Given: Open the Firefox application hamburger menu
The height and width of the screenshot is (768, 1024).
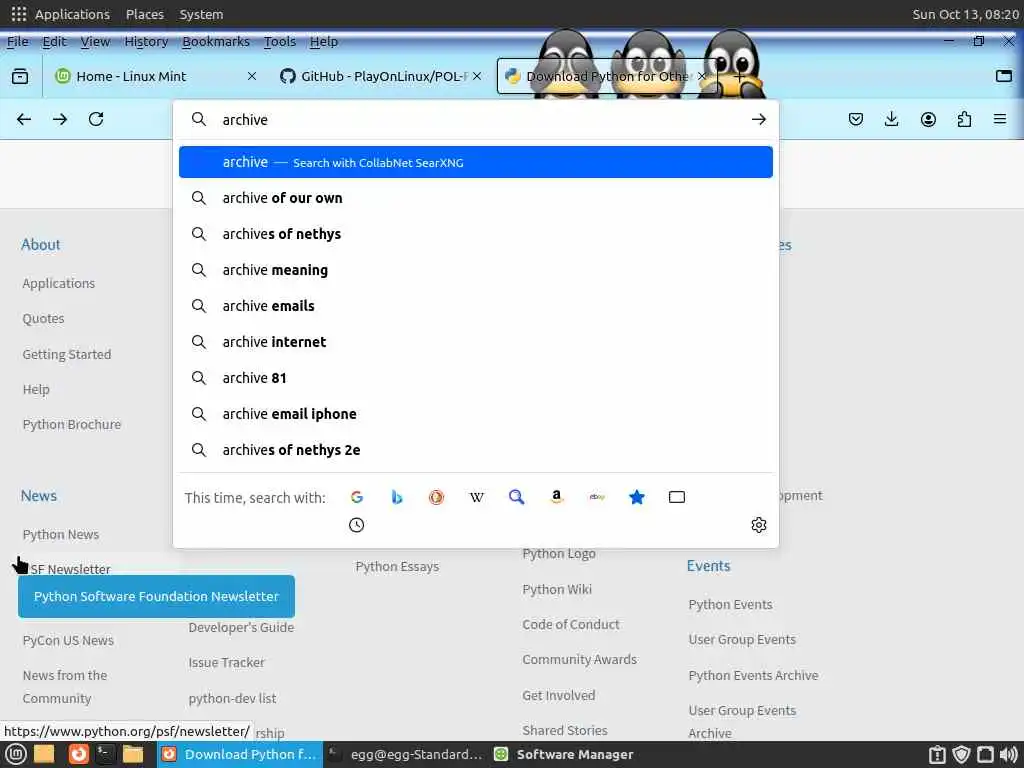Looking at the screenshot, I should 1000,120.
